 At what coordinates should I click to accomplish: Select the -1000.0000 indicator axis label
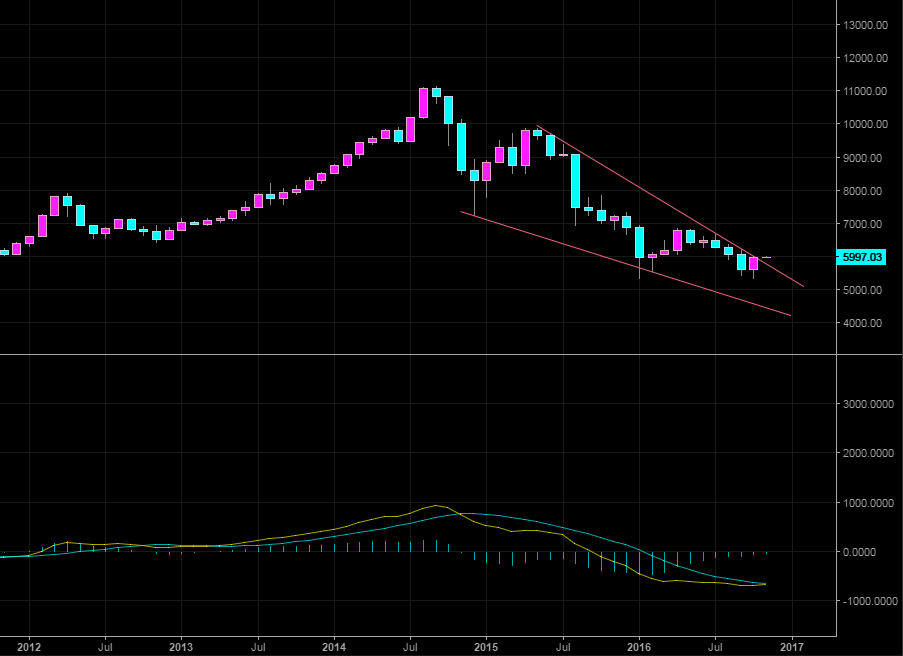pyautogui.click(x=870, y=601)
